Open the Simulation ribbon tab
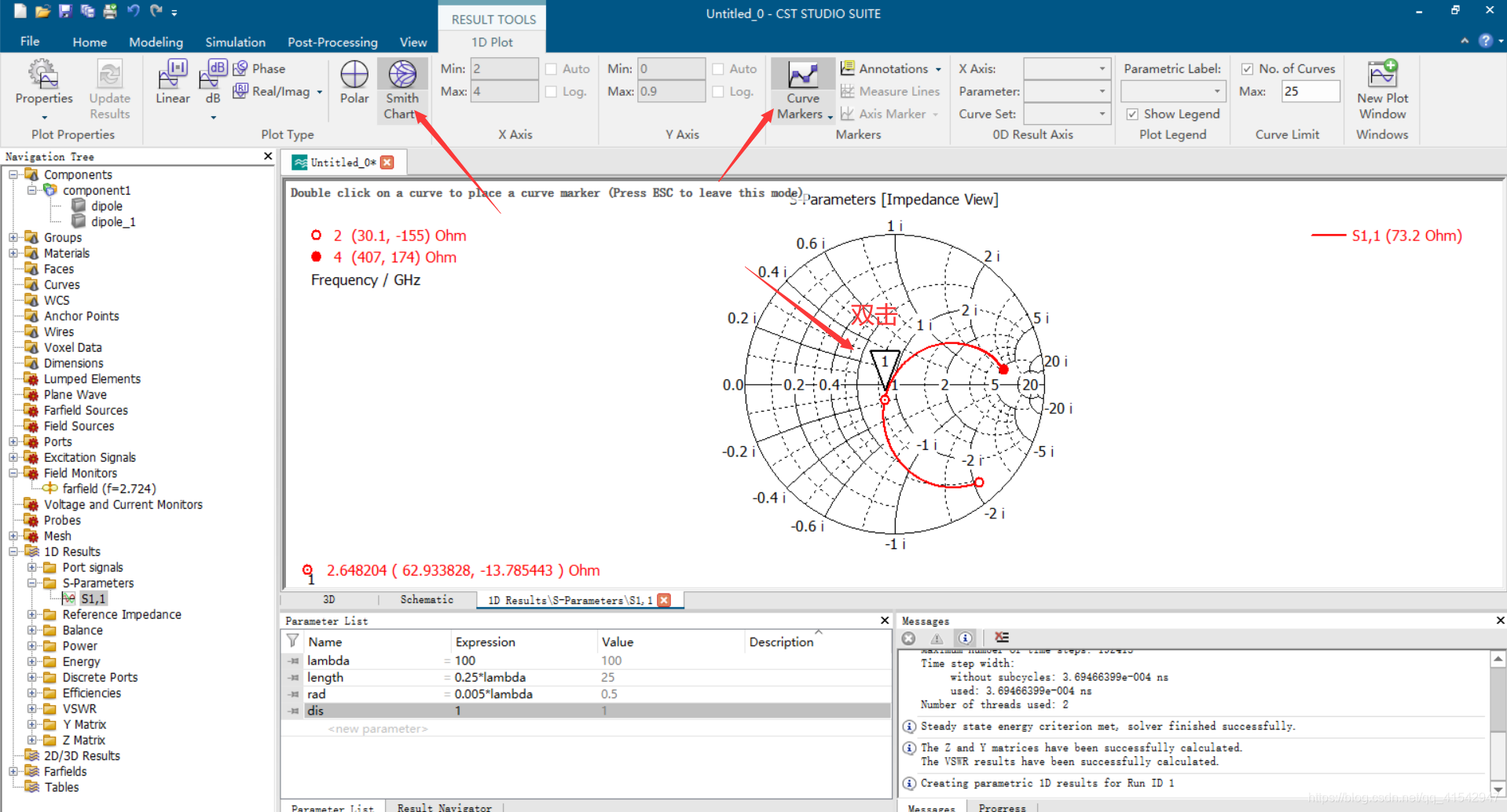The height and width of the screenshot is (812, 1507). (235, 42)
